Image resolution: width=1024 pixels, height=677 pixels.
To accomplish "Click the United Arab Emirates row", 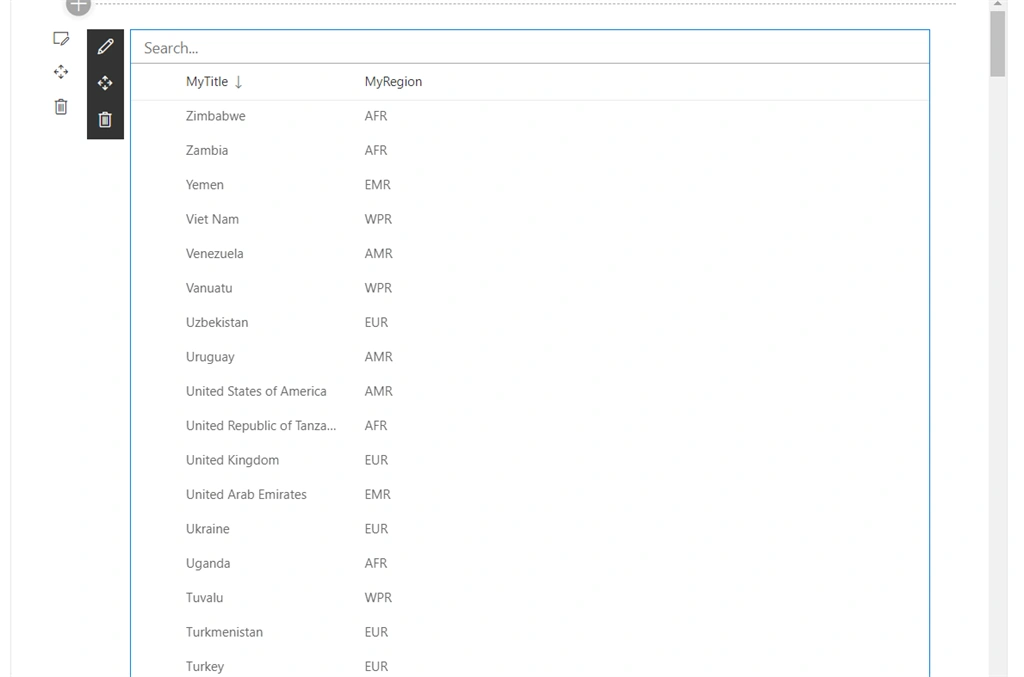I will (530, 494).
